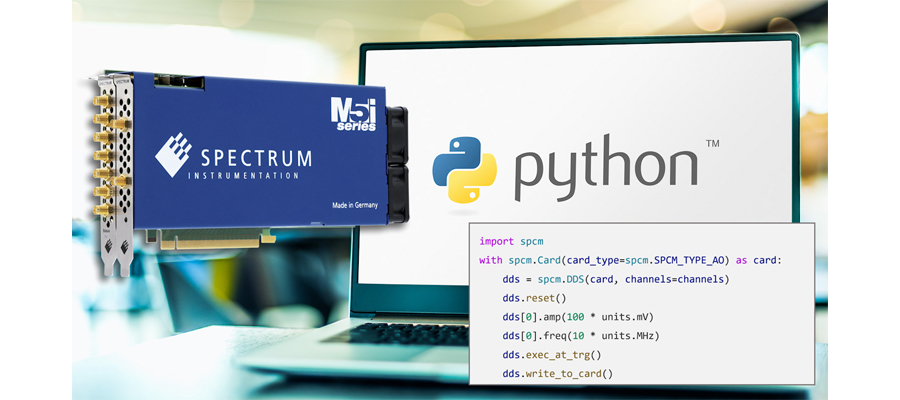Click the "with spcm.Card" code line
The width and height of the screenshot is (900, 400).
coord(629,260)
